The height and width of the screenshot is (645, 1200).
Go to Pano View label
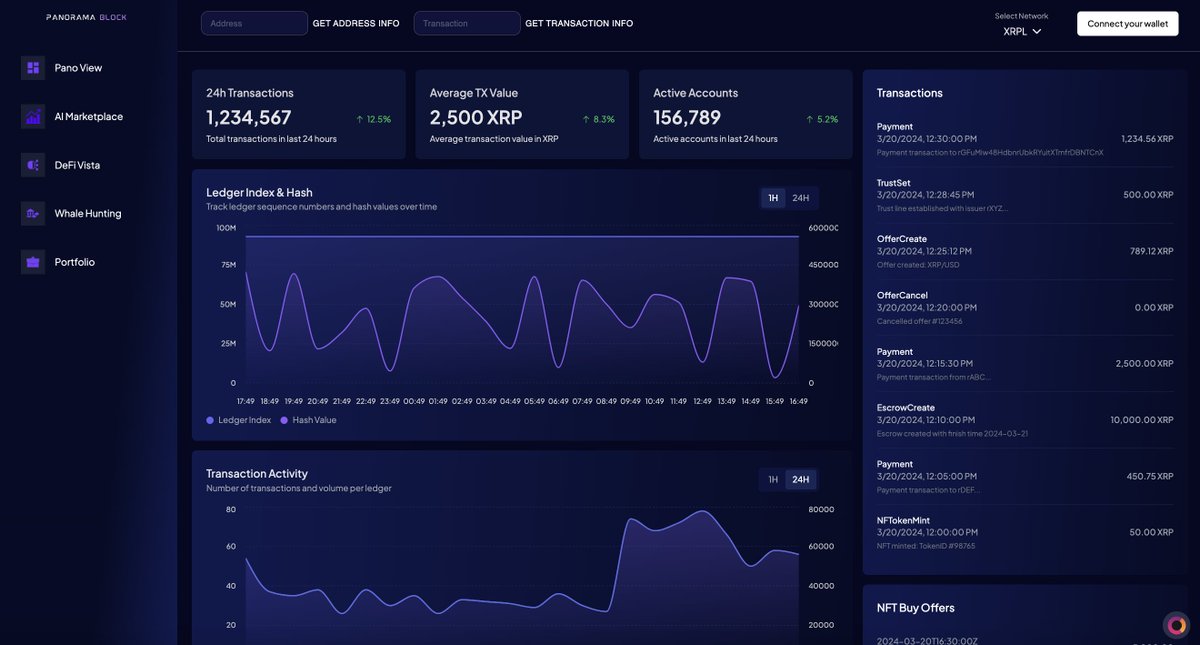(78, 68)
